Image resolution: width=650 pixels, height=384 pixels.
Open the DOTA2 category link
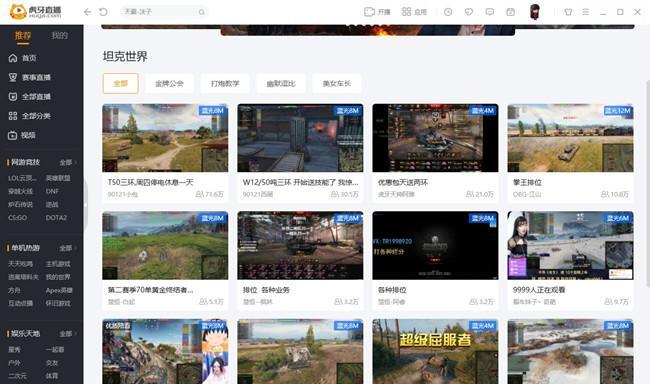[56, 218]
